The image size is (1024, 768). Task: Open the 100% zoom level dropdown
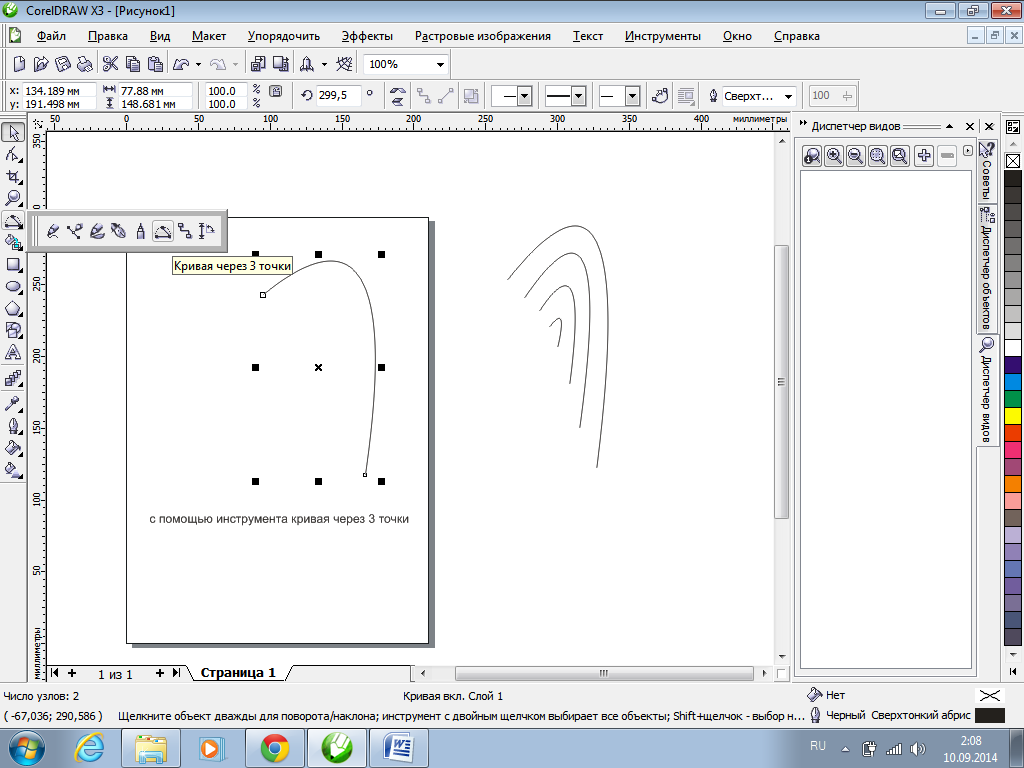click(x=440, y=65)
